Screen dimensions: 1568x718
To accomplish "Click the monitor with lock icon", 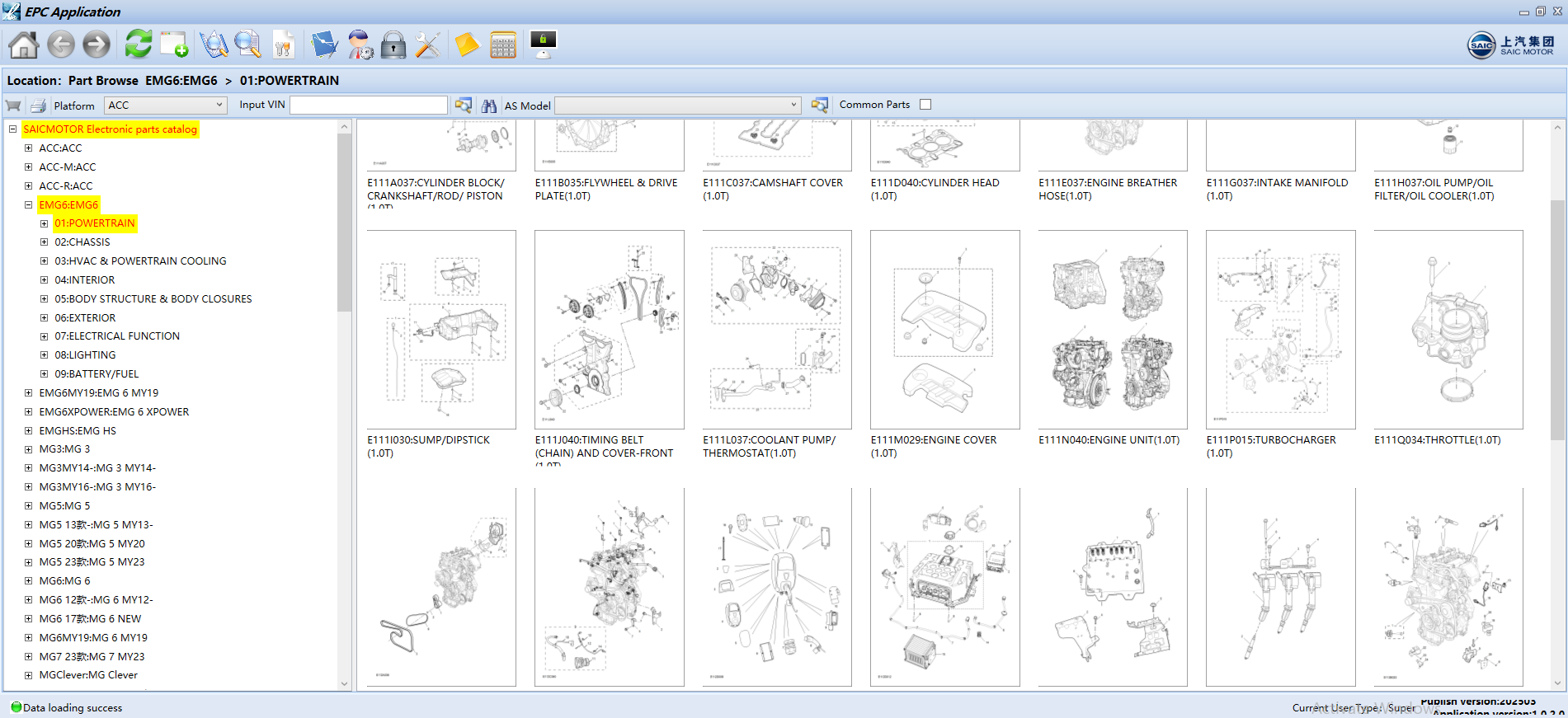I will 544,45.
